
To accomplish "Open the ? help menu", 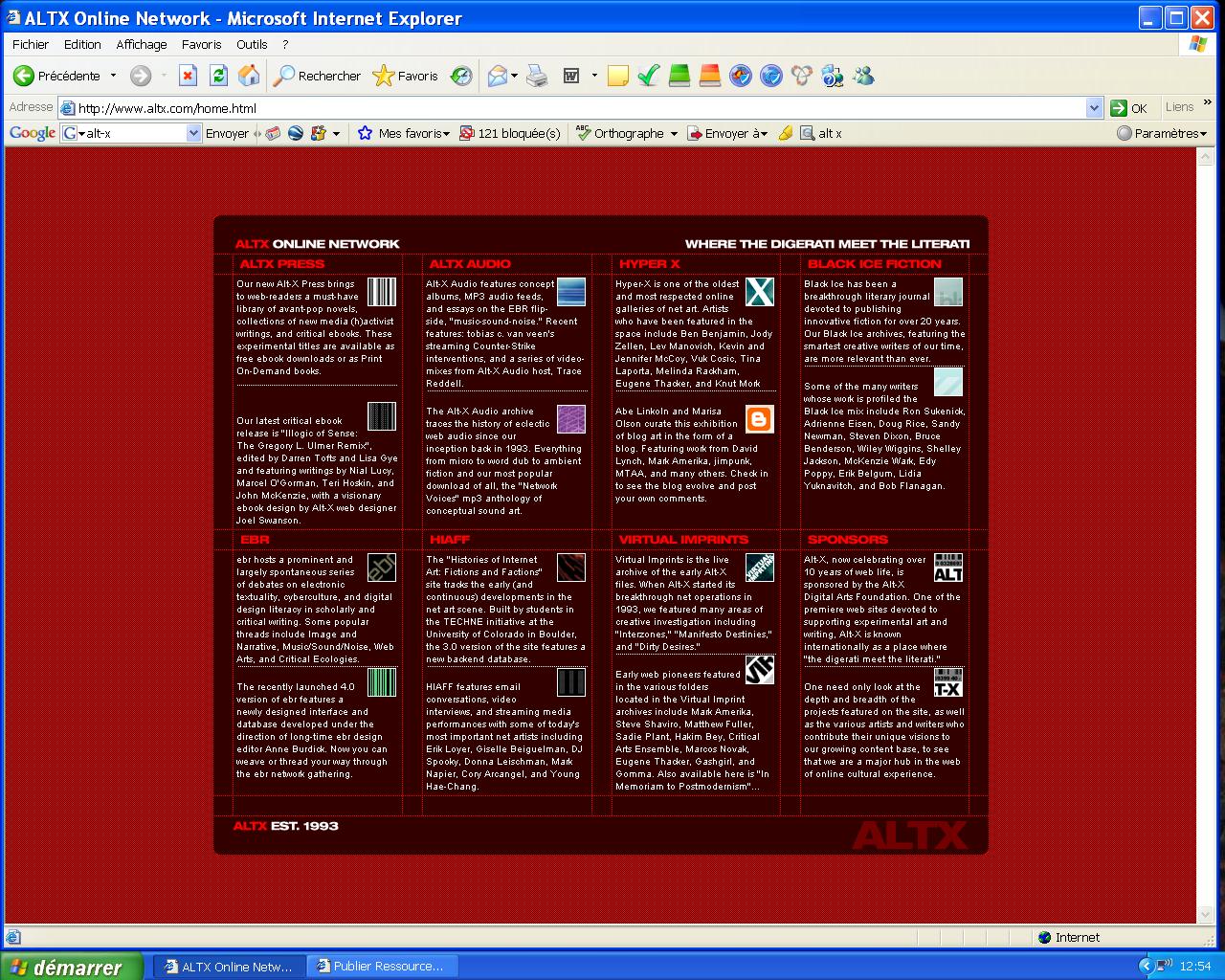I will pyautogui.click(x=285, y=44).
